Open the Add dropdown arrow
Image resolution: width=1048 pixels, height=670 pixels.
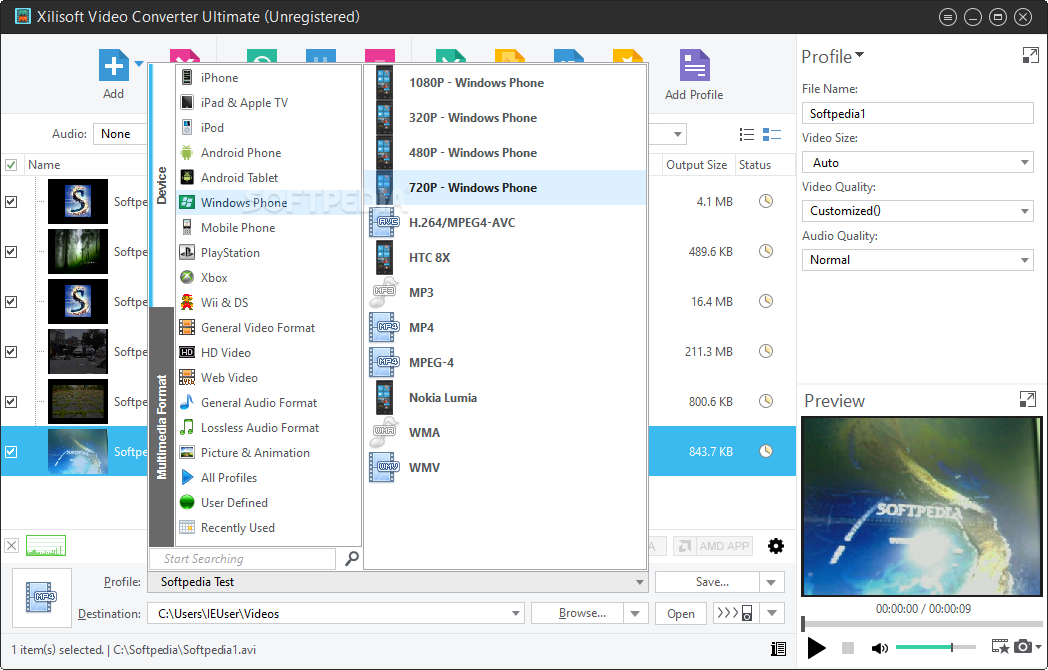[139, 64]
